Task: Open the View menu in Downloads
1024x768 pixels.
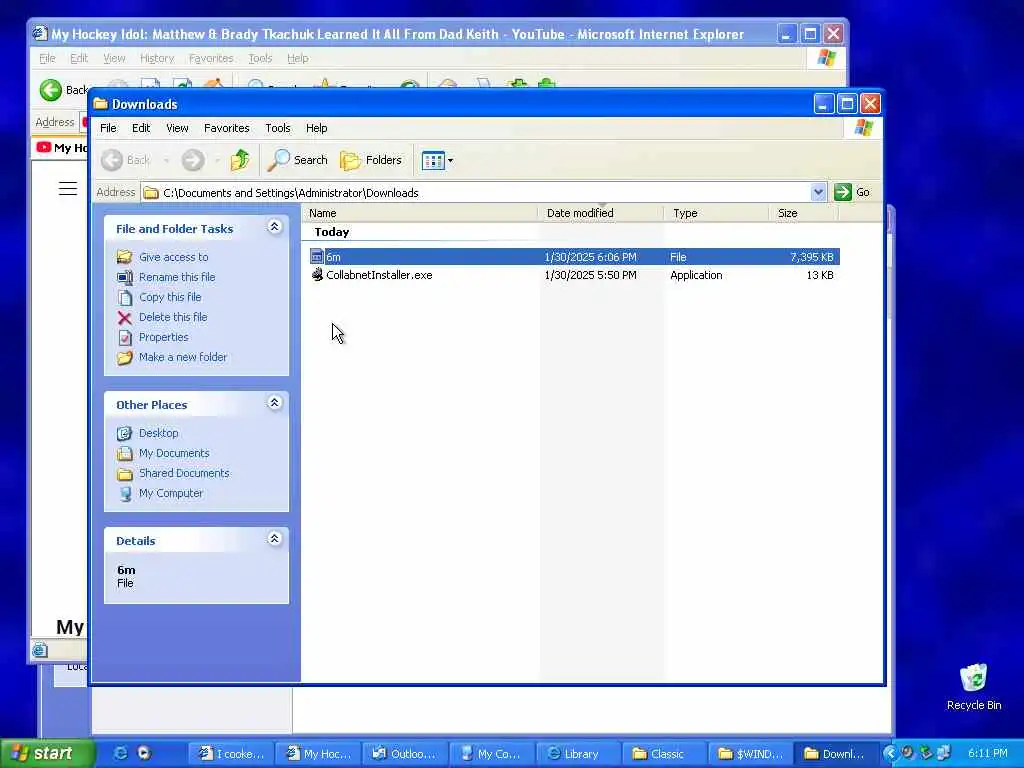Action: click(177, 128)
